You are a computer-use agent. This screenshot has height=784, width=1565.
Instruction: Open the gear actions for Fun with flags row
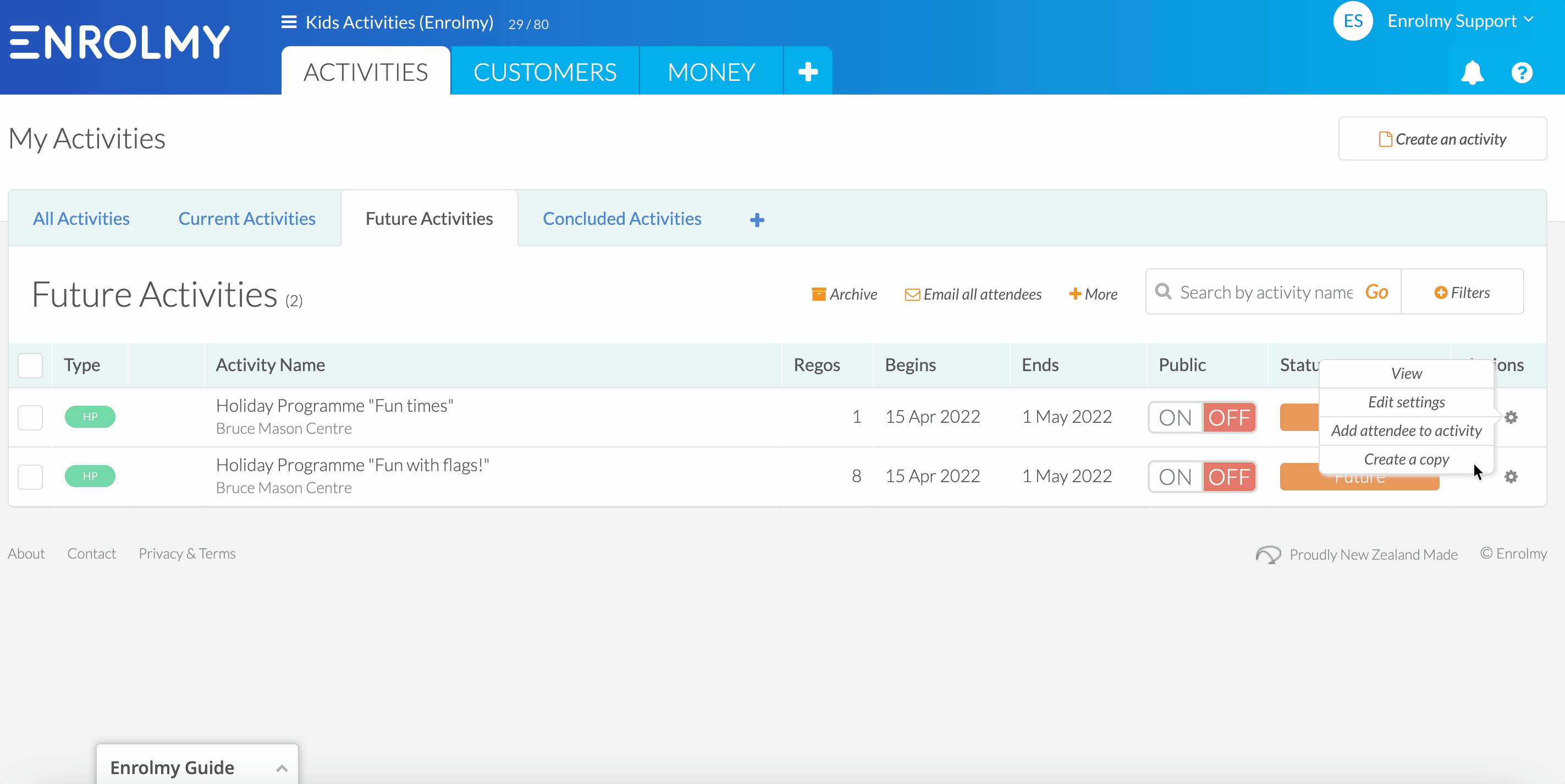coord(1511,477)
